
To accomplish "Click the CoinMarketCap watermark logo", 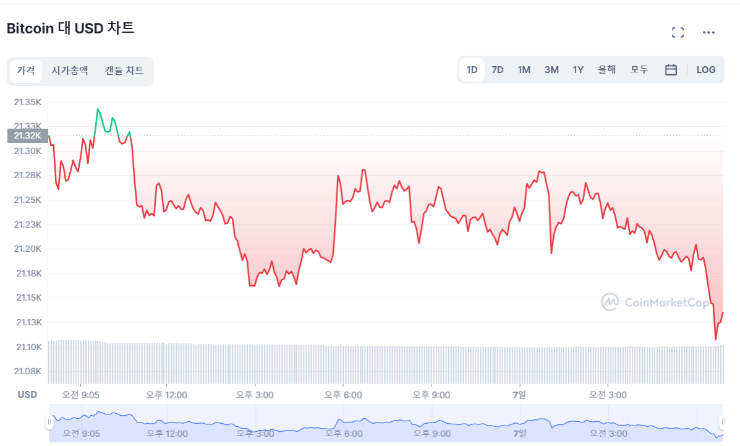I will point(661,301).
